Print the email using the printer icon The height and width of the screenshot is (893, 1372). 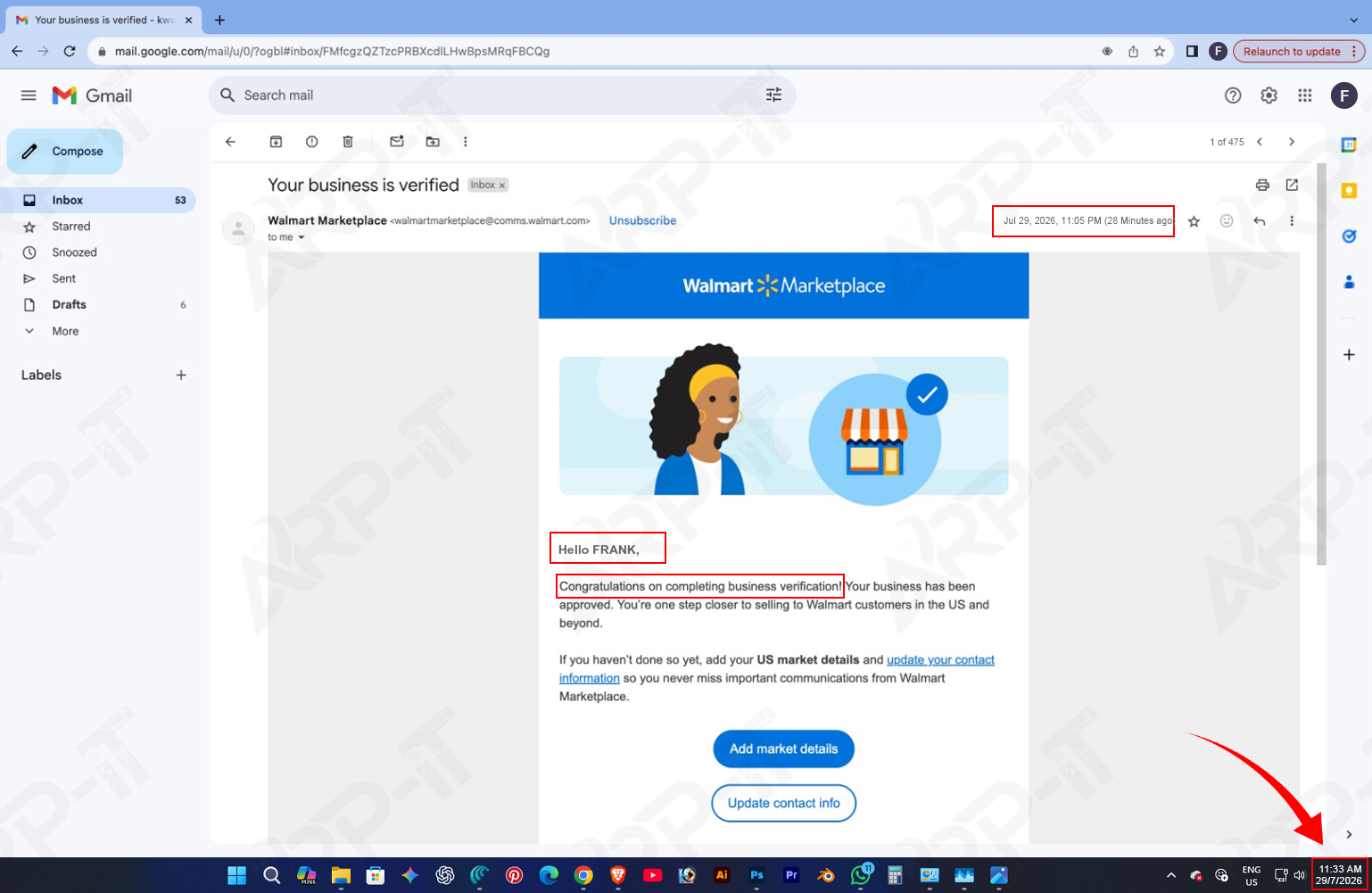[1262, 186]
